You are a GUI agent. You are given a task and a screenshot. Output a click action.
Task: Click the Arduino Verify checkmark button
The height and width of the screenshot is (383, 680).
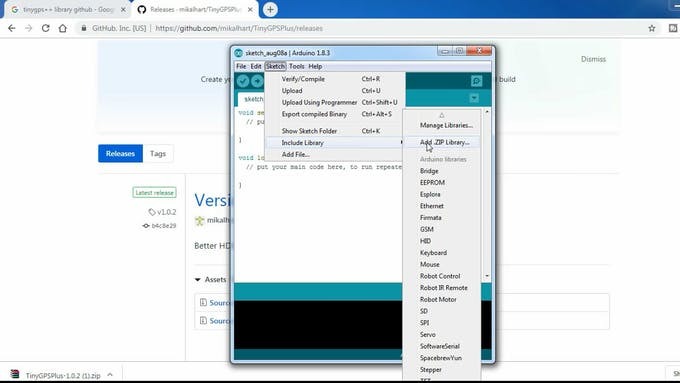pyautogui.click(x=243, y=81)
